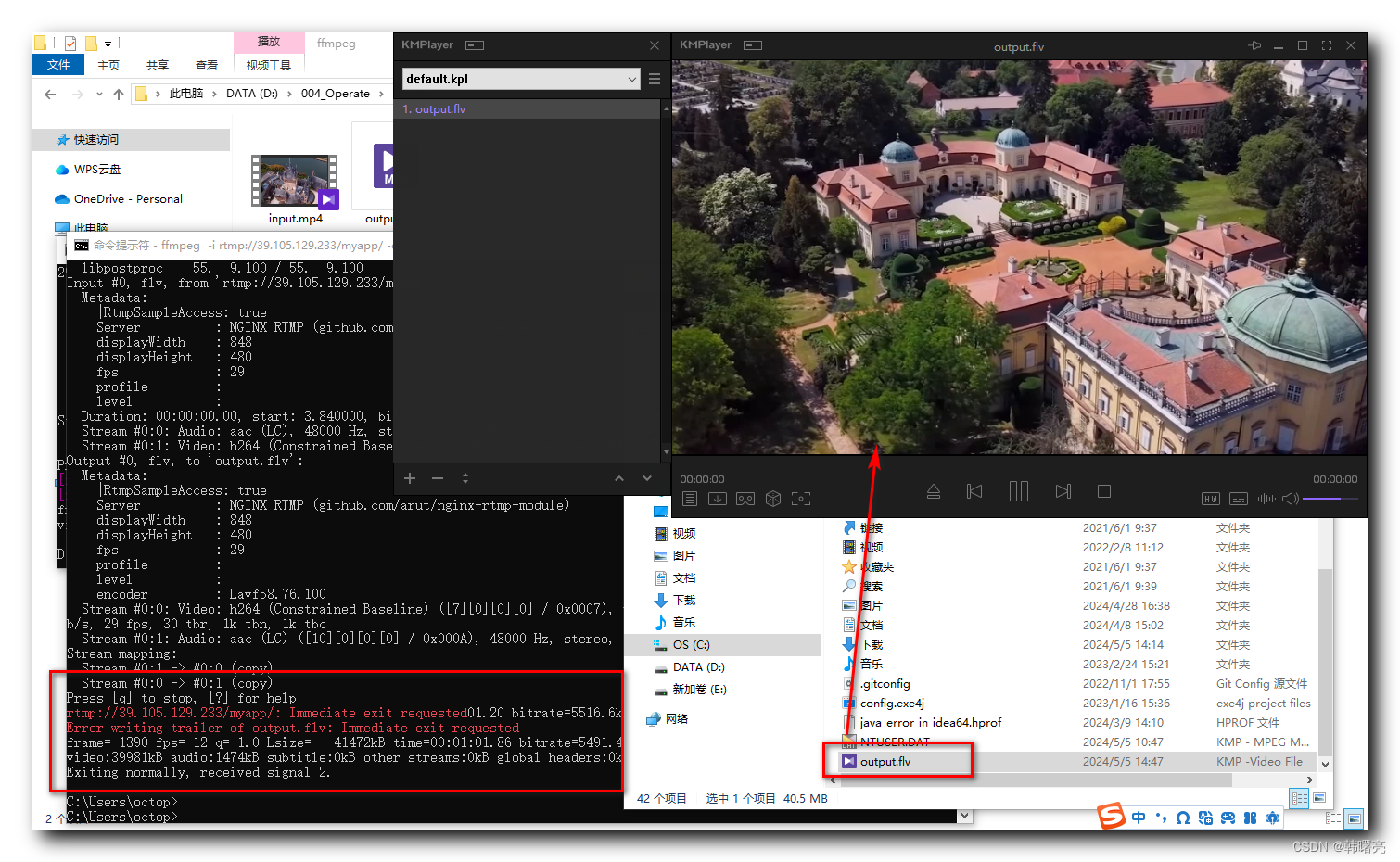
Task: Skip to the next track
Action: [1063, 491]
